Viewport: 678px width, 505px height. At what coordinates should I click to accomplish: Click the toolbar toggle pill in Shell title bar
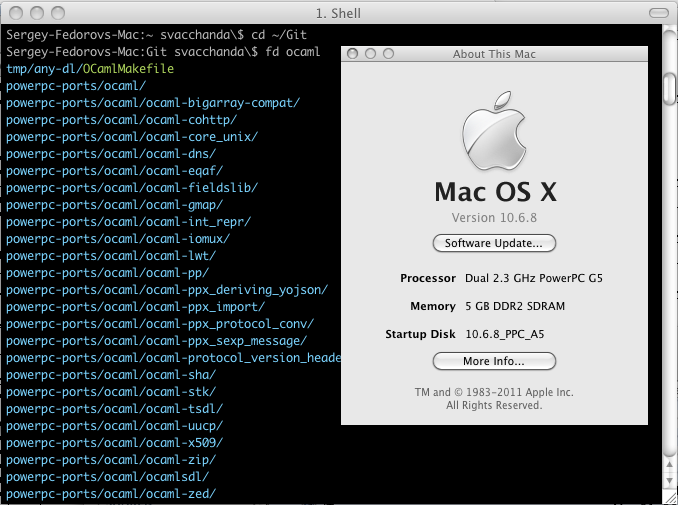click(x=659, y=13)
